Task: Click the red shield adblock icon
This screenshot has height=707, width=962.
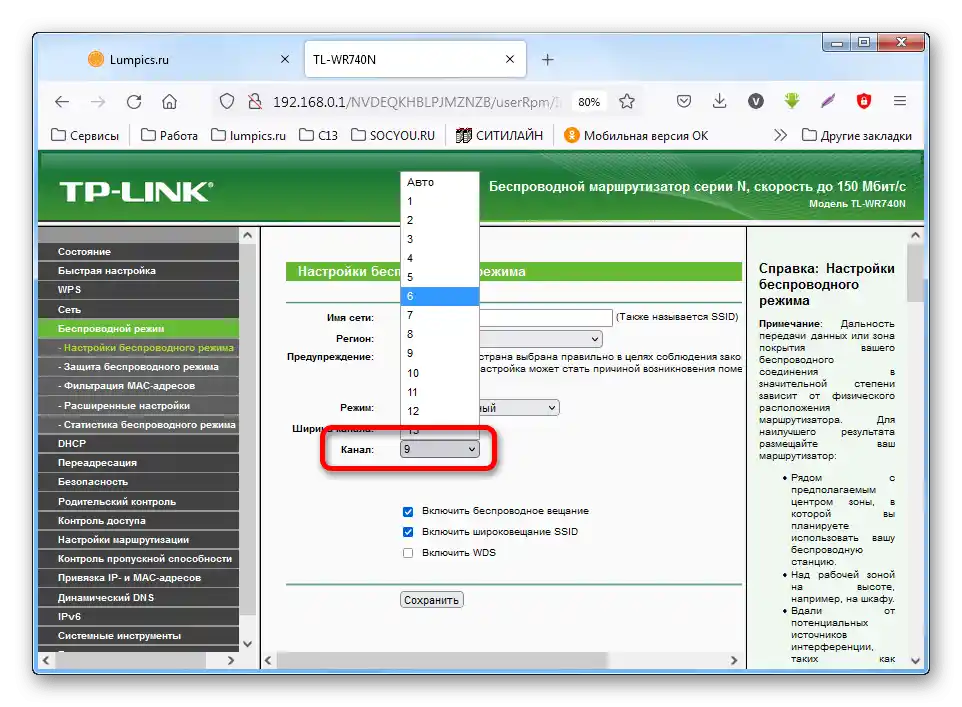Action: pyautogui.click(x=864, y=101)
